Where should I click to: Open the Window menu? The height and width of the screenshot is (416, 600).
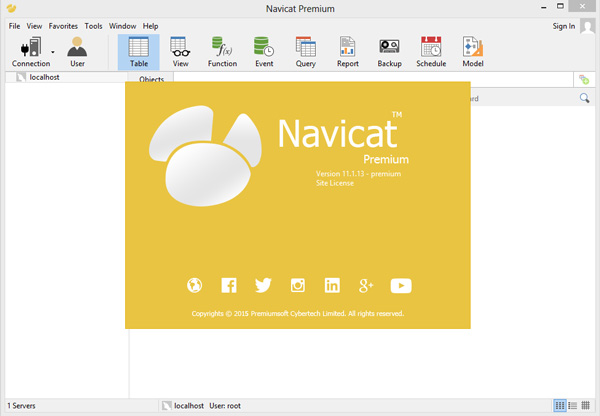coord(122,26)
